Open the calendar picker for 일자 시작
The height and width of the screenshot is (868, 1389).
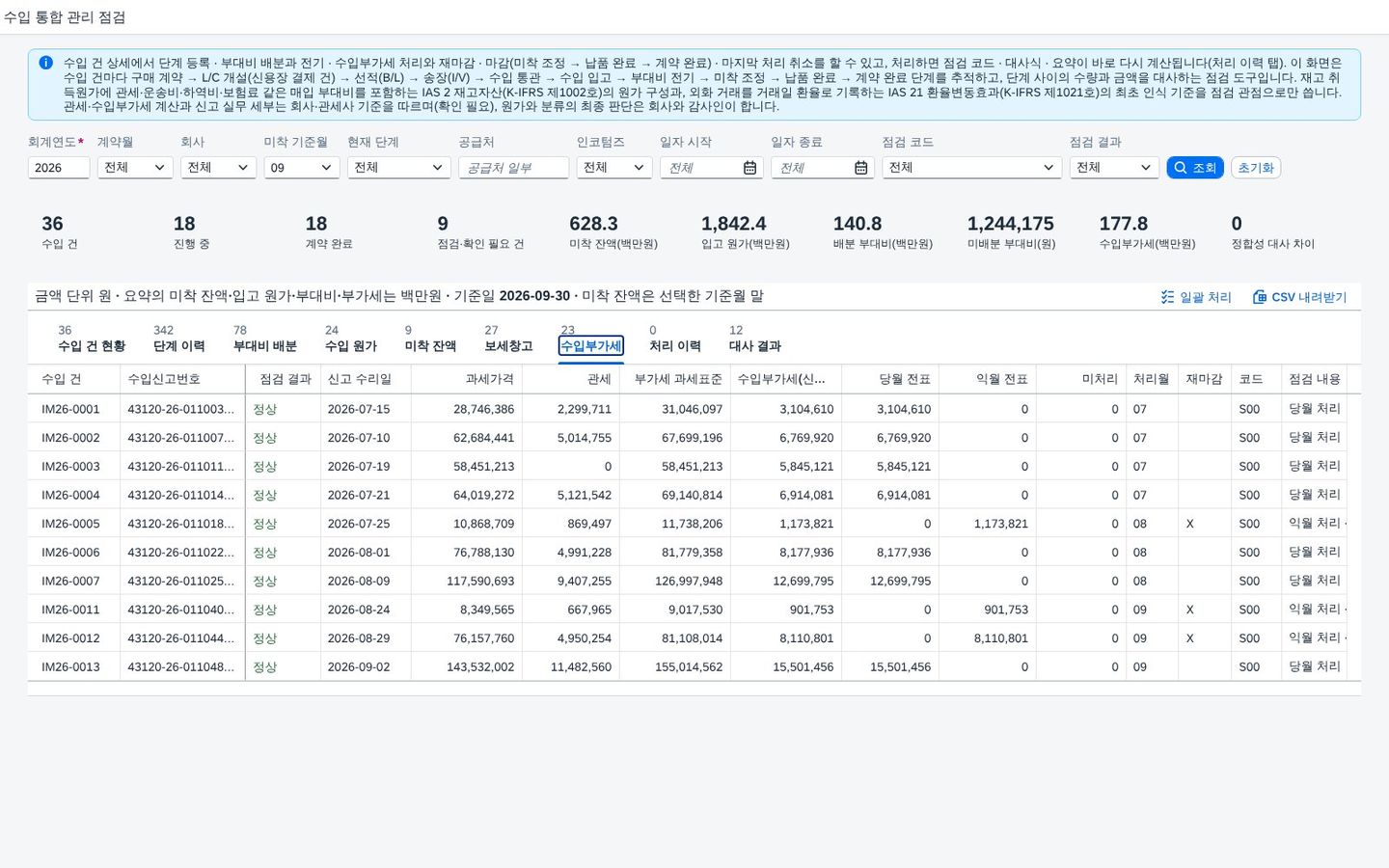pos(749,168)
